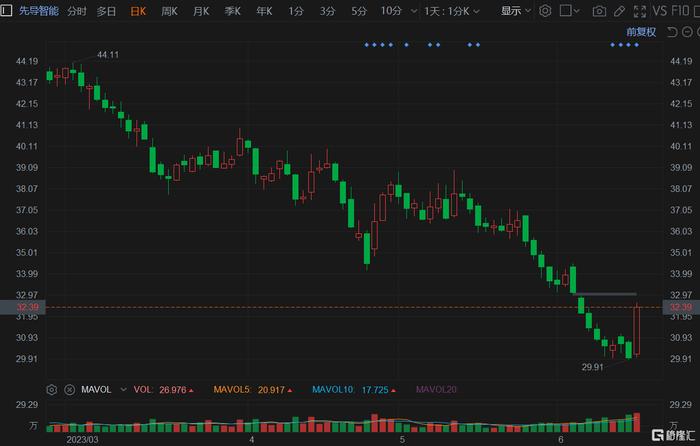Open the 显示 display dropdown
The image size is (700, 446).
(x=516, y=11)
